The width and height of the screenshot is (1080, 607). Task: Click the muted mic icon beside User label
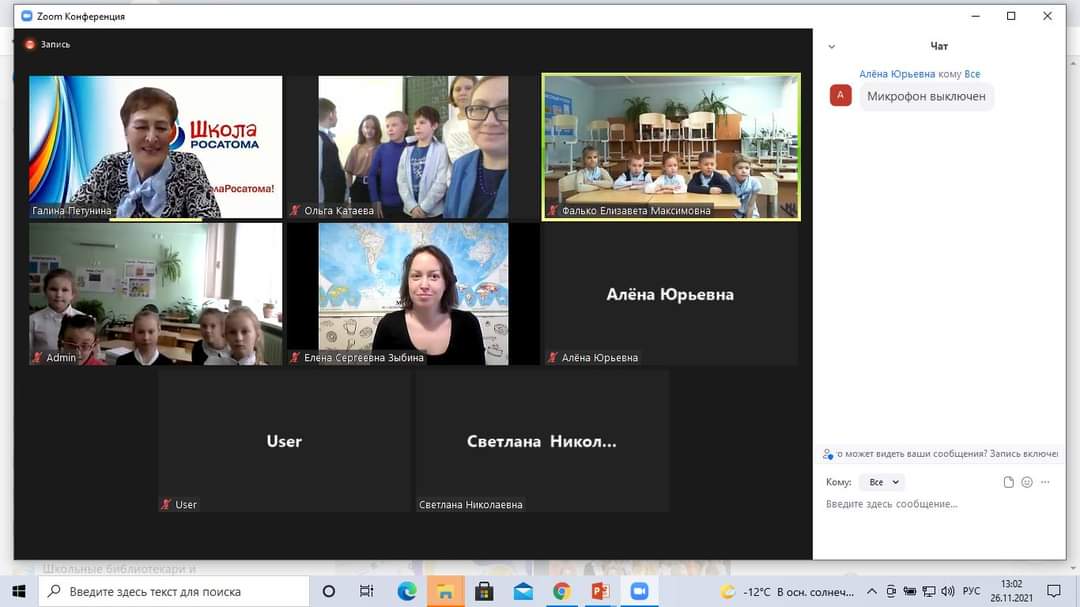click(166, 504)
